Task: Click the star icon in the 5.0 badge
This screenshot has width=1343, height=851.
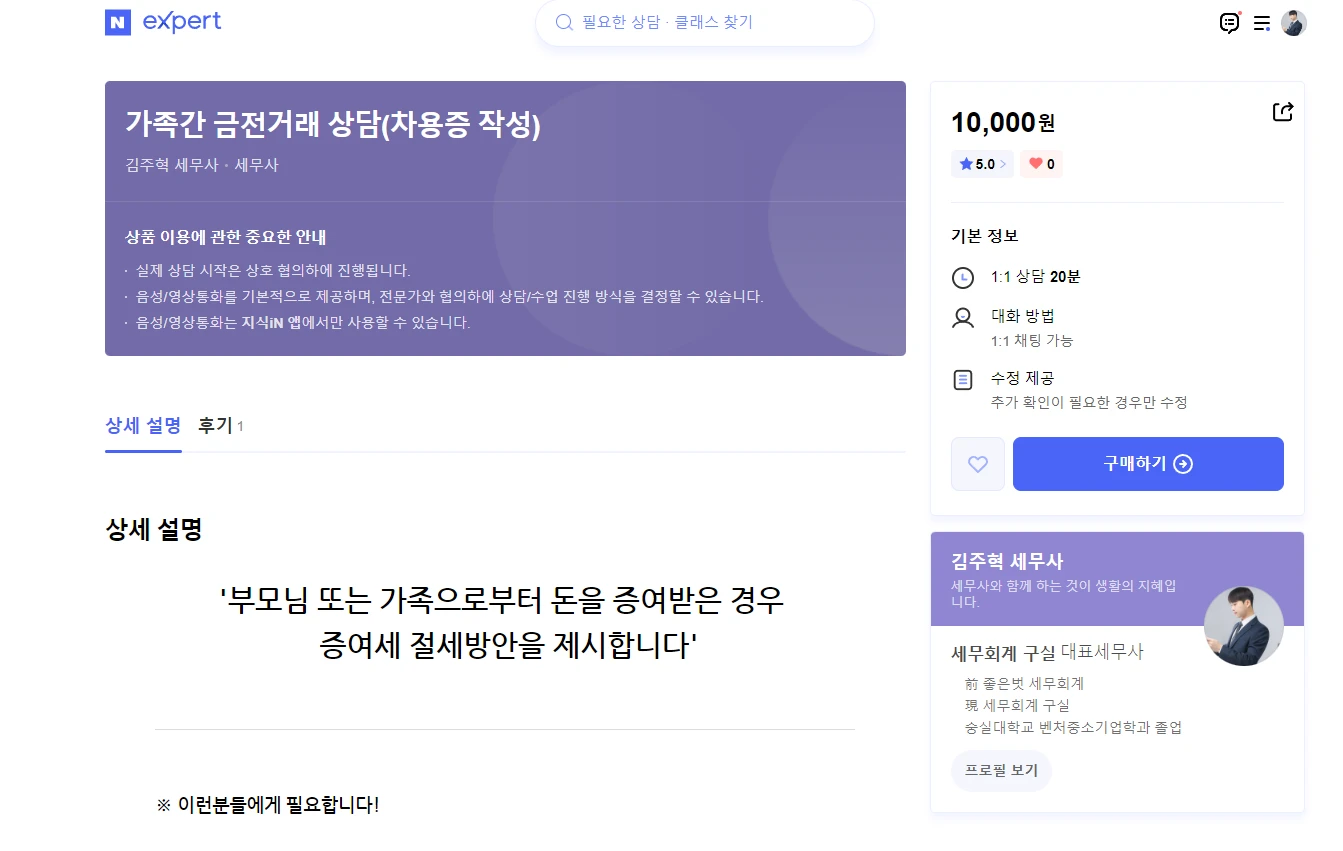Action: (x=966, y=163)
